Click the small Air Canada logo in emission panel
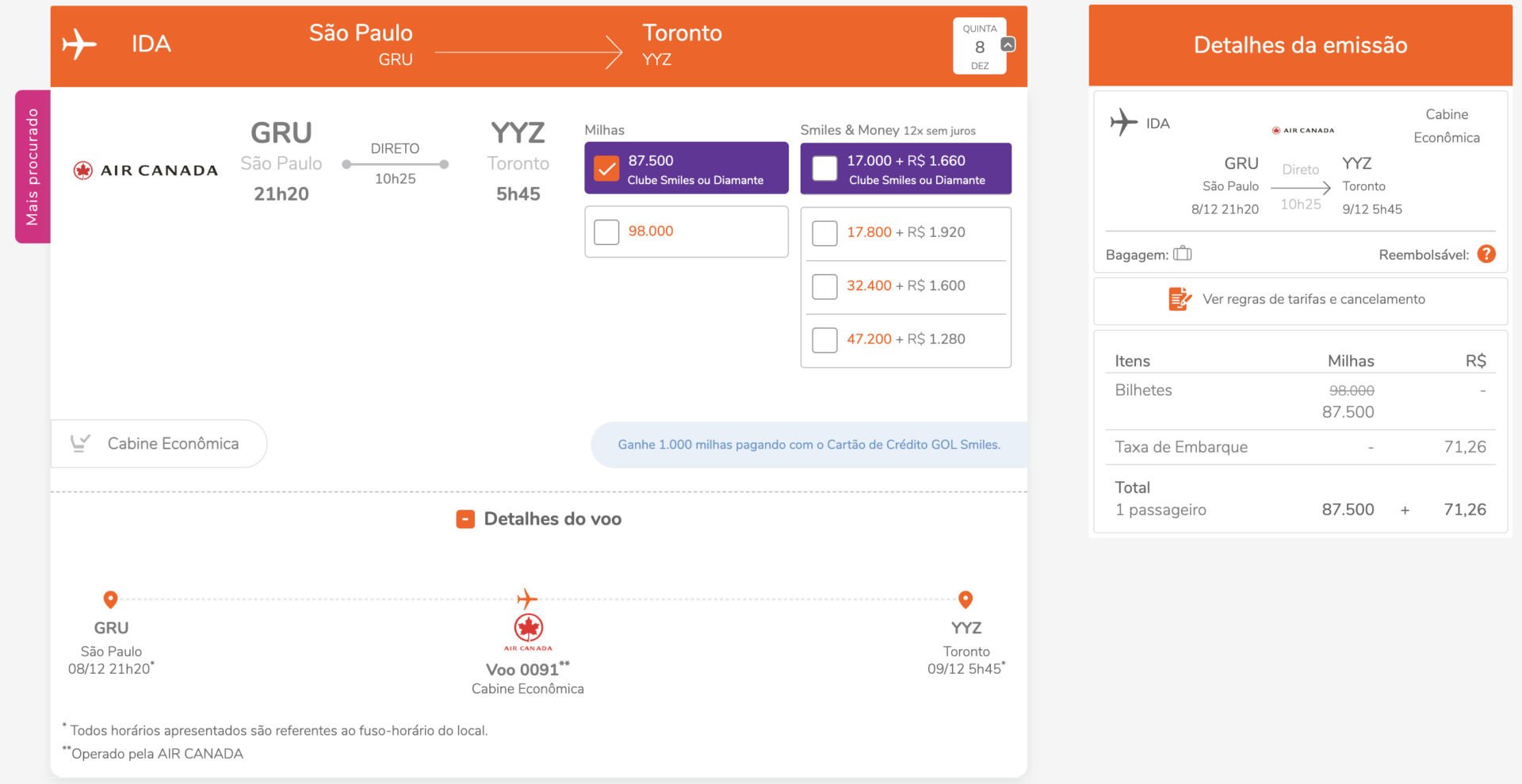1522x784 pixels. (1303, 130)
